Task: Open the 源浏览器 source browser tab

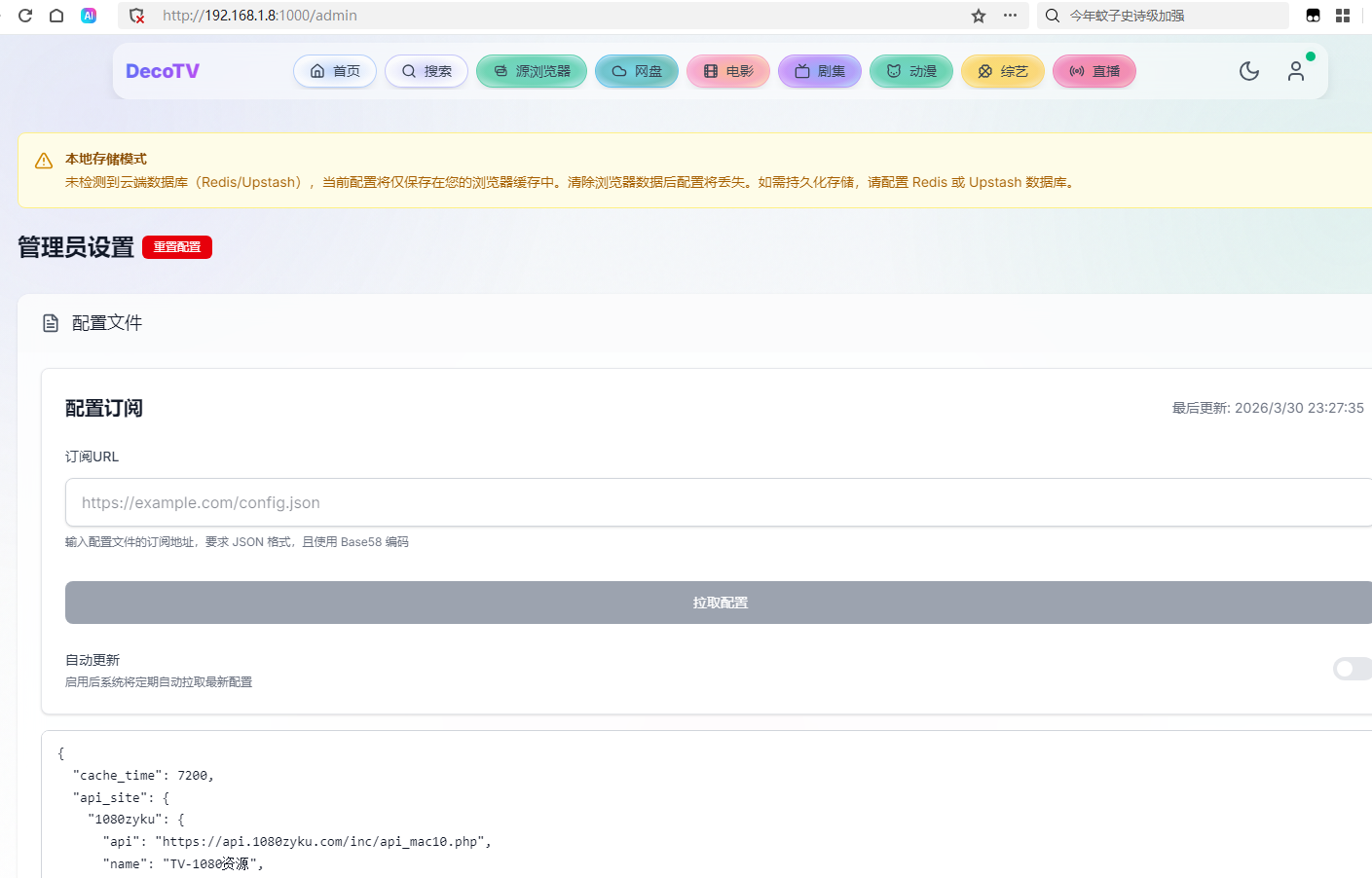Action: [532, 71]
